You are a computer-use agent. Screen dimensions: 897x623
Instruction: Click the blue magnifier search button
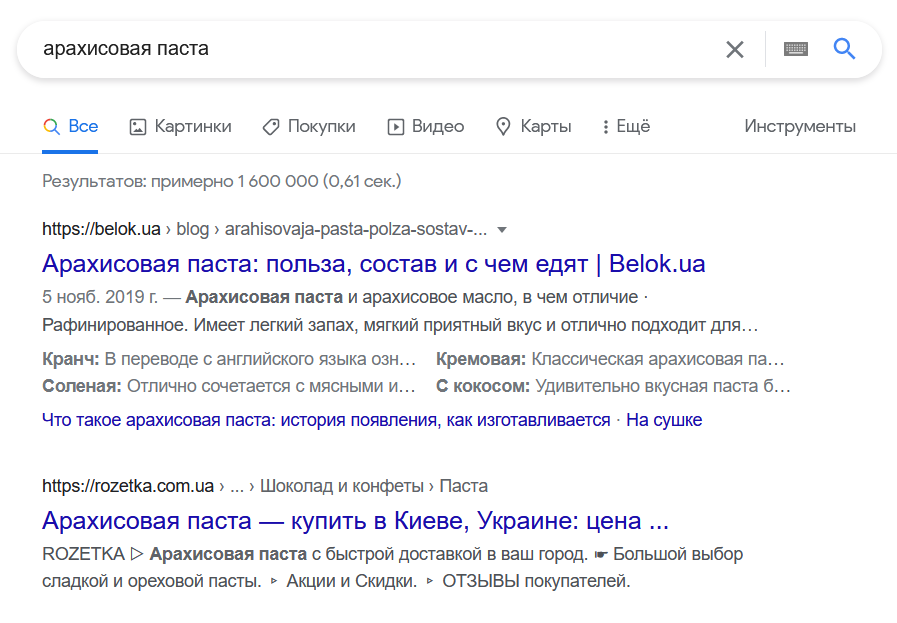[x=844, y=49]
